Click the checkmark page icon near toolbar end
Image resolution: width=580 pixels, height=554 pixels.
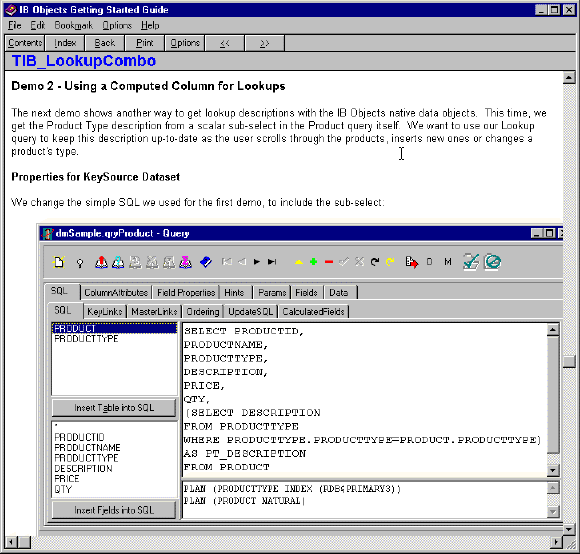pos(471,262)
